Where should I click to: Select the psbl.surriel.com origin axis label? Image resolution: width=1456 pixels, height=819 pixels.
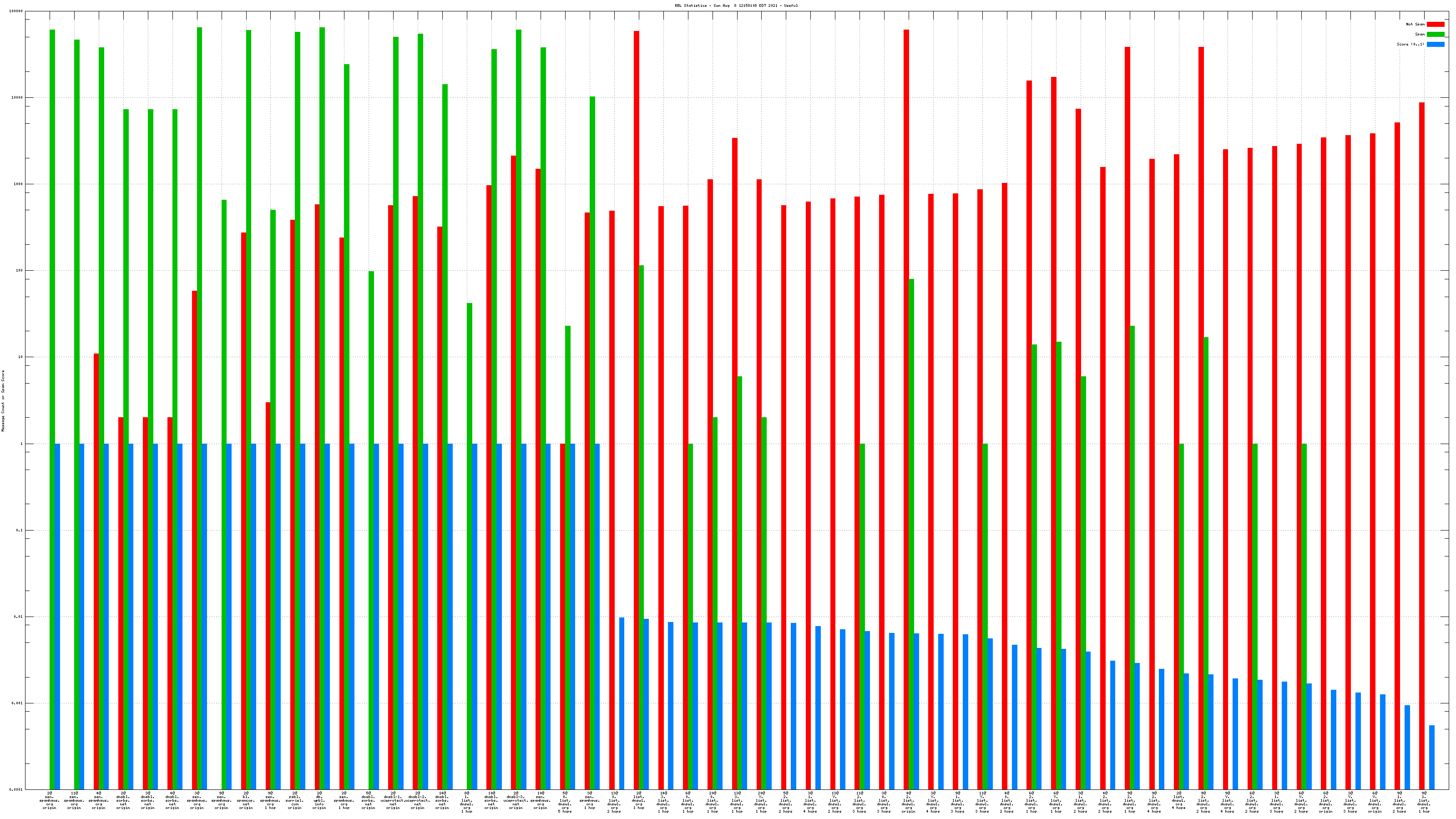(295, 801)
